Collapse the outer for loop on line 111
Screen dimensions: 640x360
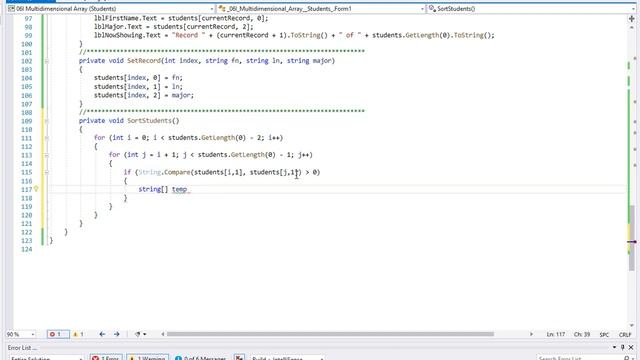(47, 138)
